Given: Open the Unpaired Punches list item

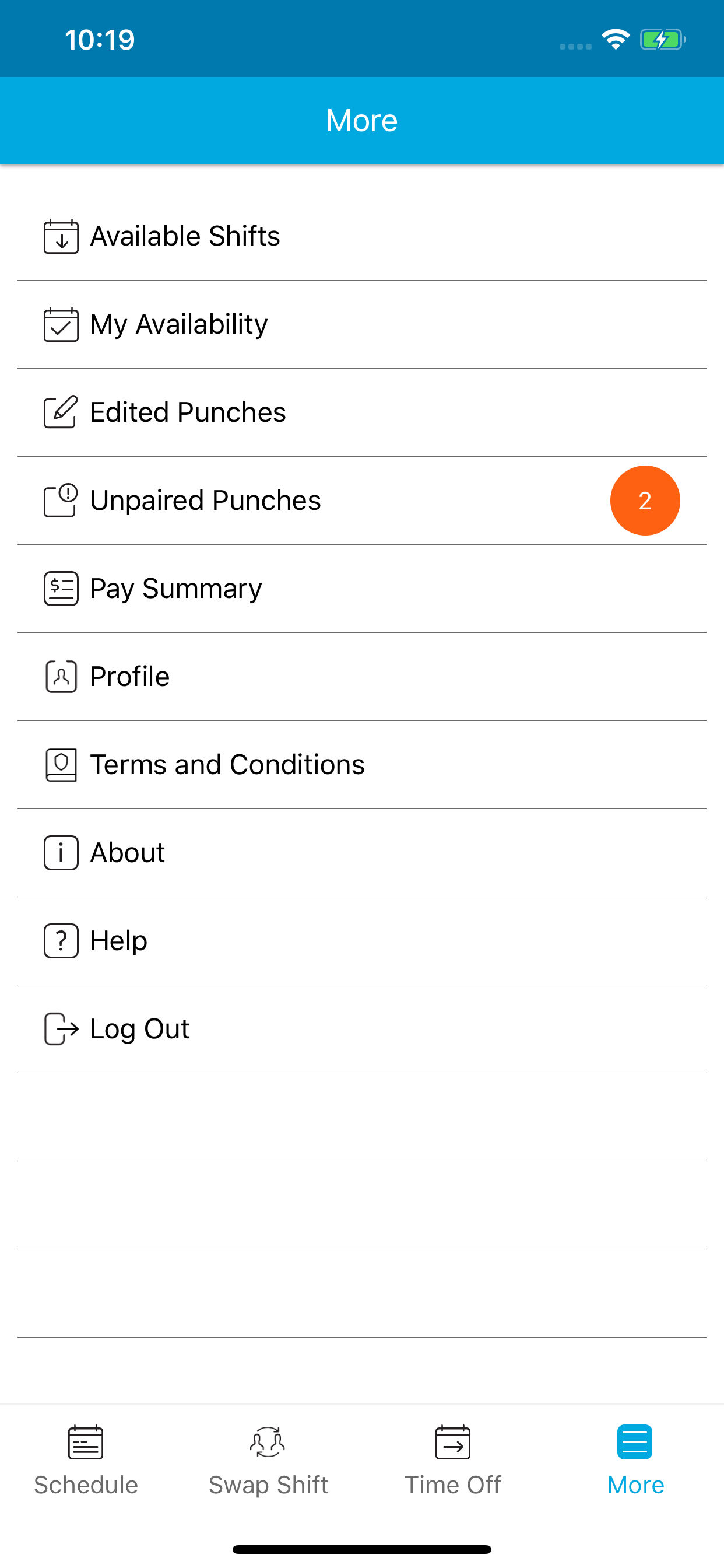Looking at the screenshot, I should 206,501.
